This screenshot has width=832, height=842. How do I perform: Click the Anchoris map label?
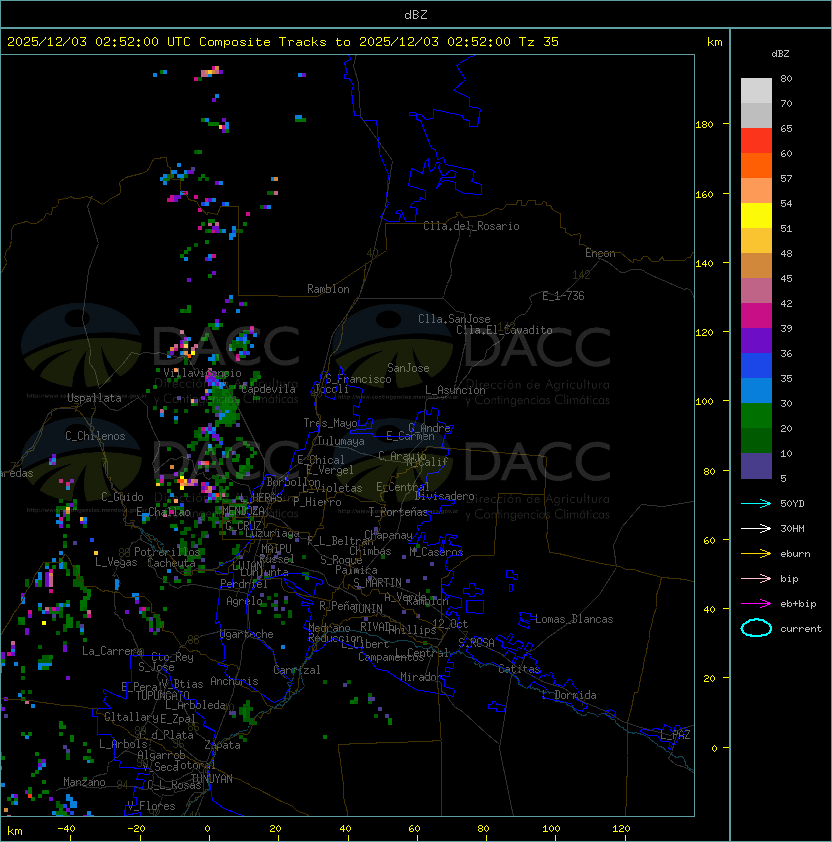(234, 681)
